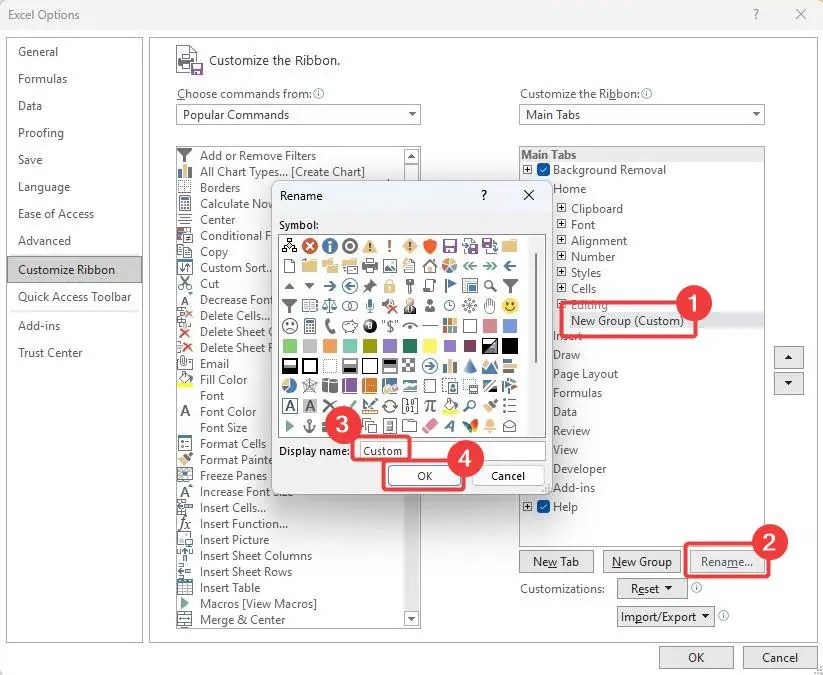
Task: Pick the blue flag symbol
Action: click(449, 286)
